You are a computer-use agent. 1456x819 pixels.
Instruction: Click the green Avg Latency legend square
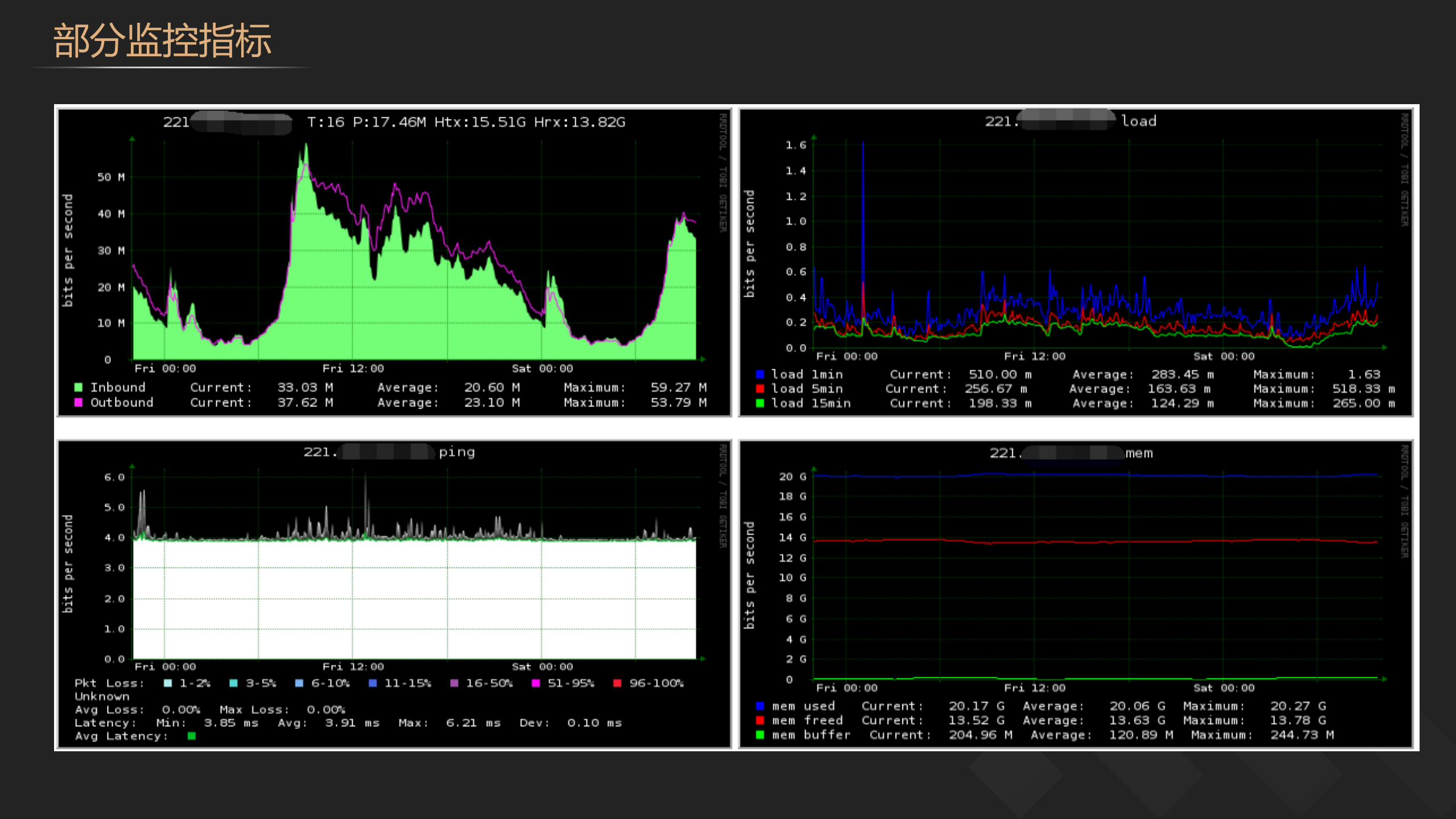(x=192, y=736)
